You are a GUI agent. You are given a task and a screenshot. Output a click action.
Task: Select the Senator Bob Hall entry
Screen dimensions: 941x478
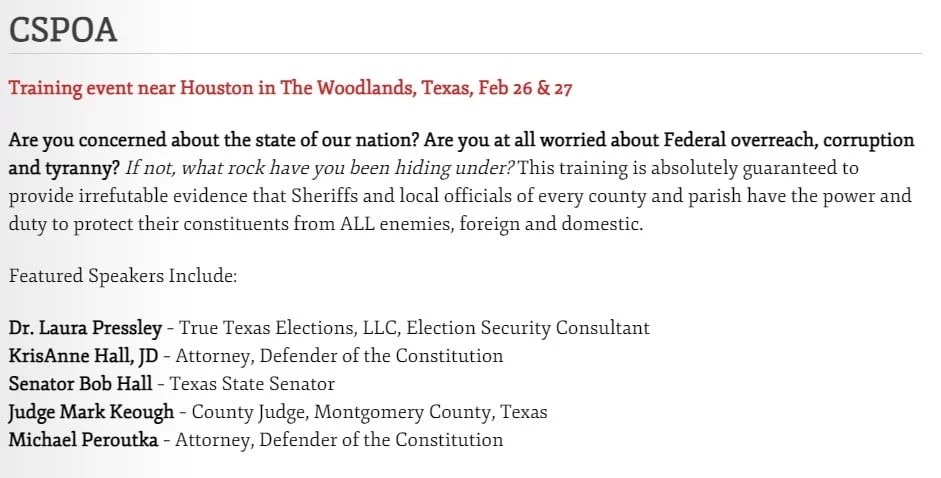(80, 384)
